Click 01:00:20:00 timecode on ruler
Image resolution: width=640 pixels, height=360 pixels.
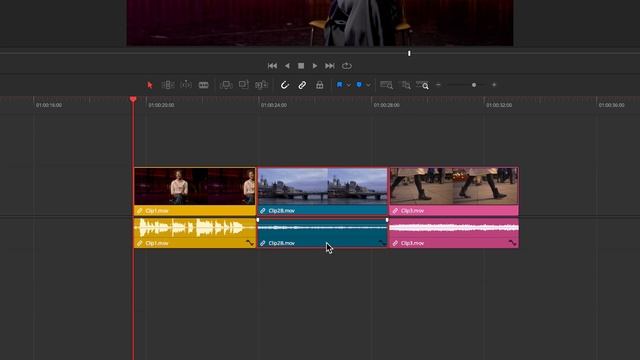[x=161, y=105]
